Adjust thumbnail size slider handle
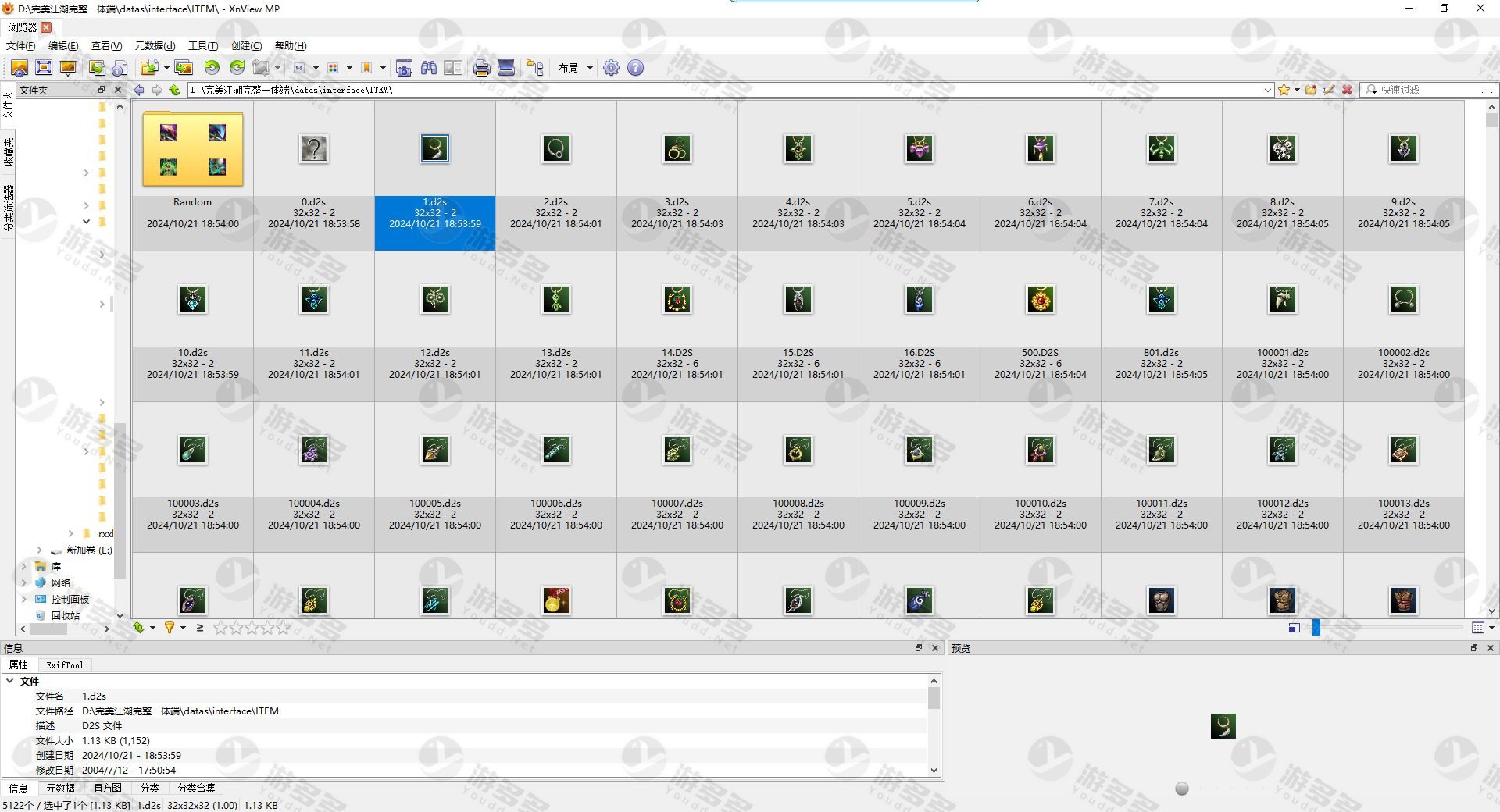This screenshot has height=812, width=1500. pyautogui.click(x=1316, y=627)
